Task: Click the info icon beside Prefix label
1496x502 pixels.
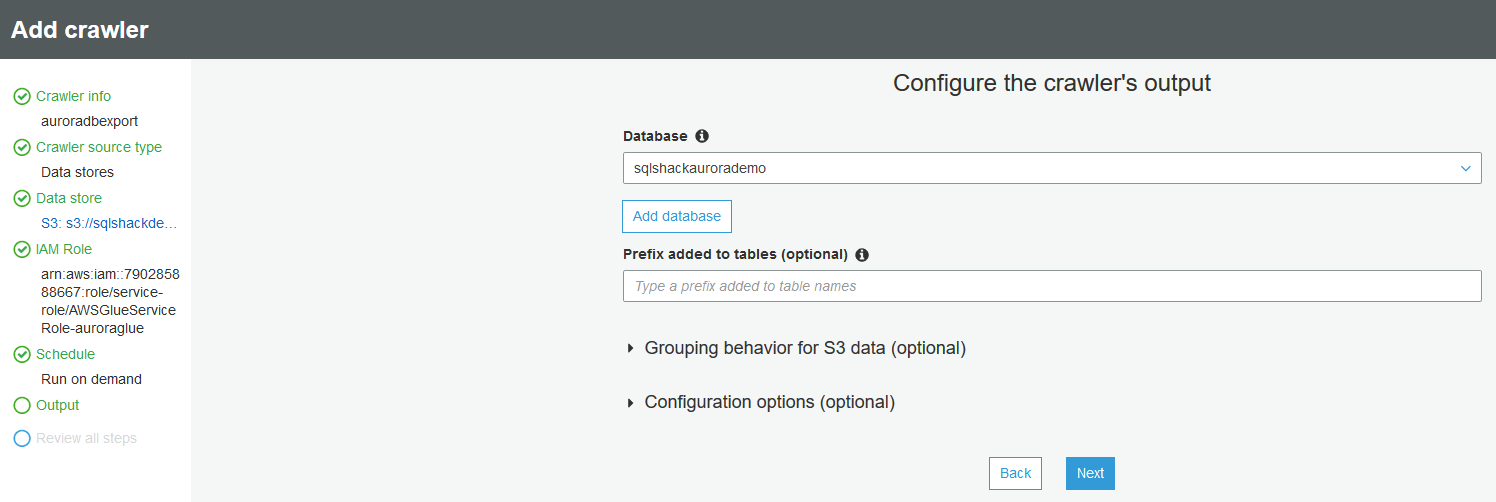Action: click(862, 254)
